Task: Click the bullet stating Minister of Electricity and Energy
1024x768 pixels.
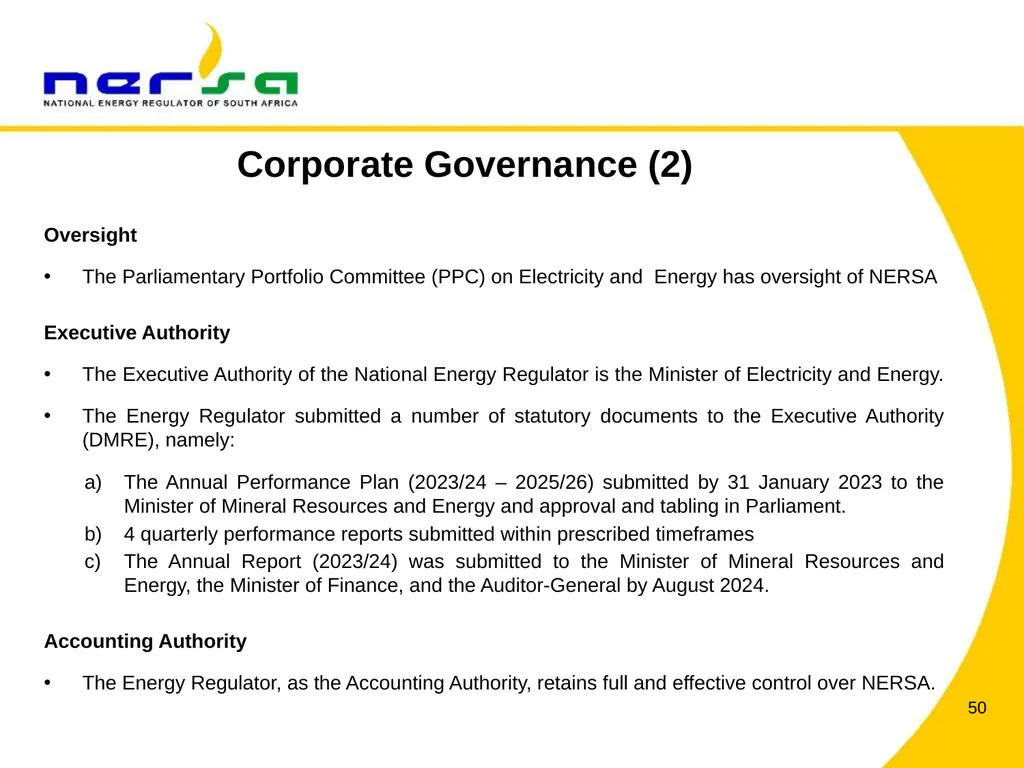Action: (513, 374)
